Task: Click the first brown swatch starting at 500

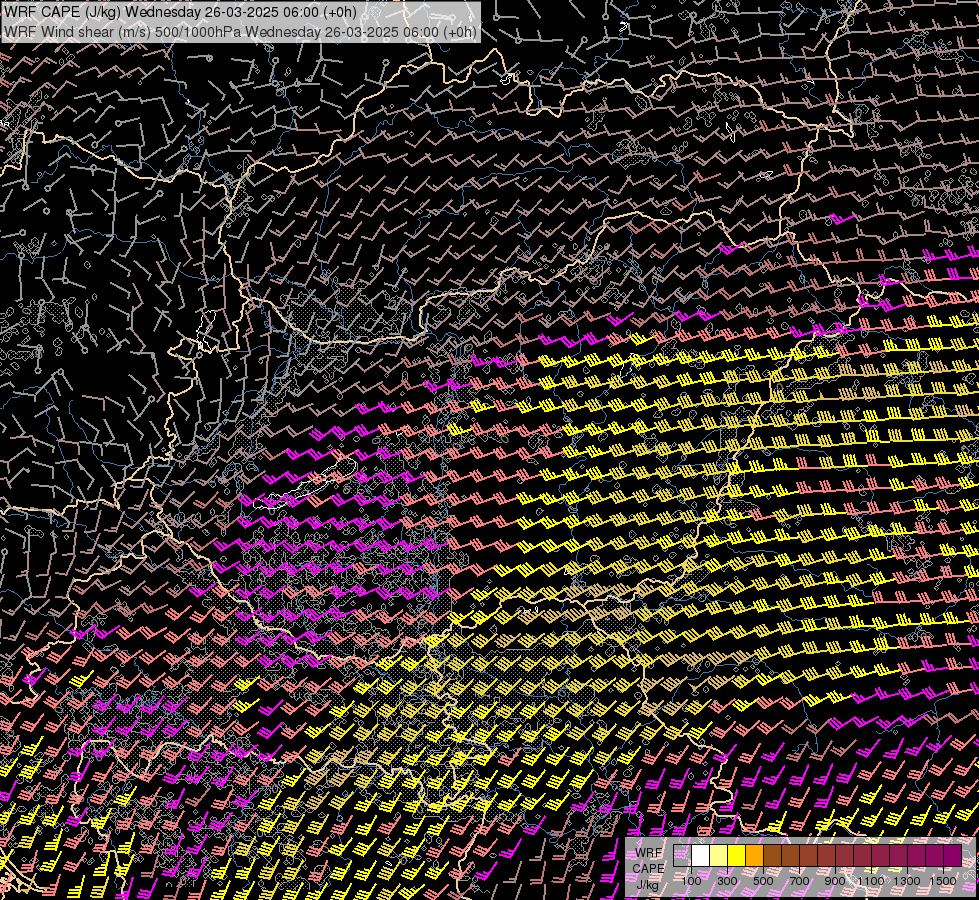Action: [x=772, y=855]
